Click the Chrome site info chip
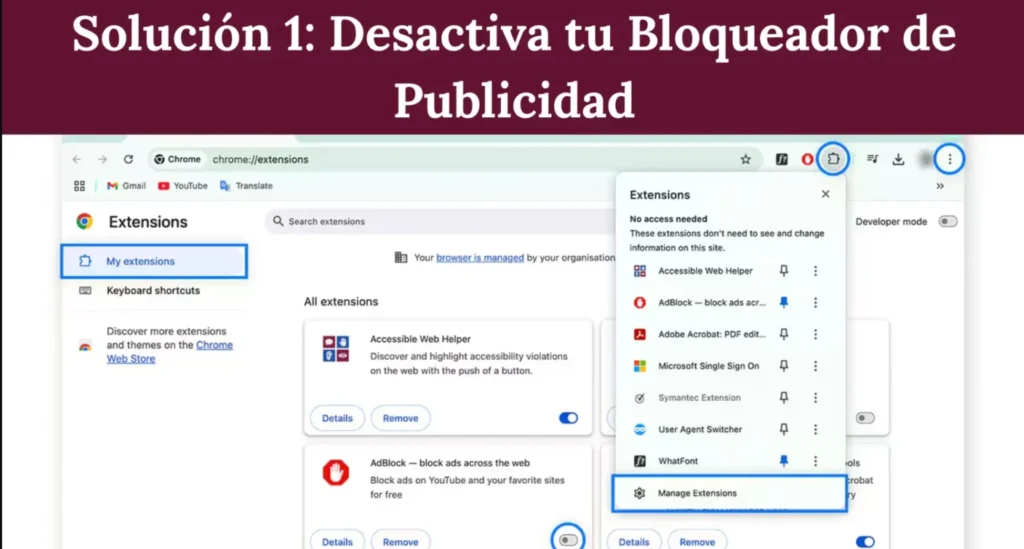The height and width of the screenshot is (549, 1024). click(178, 159)
